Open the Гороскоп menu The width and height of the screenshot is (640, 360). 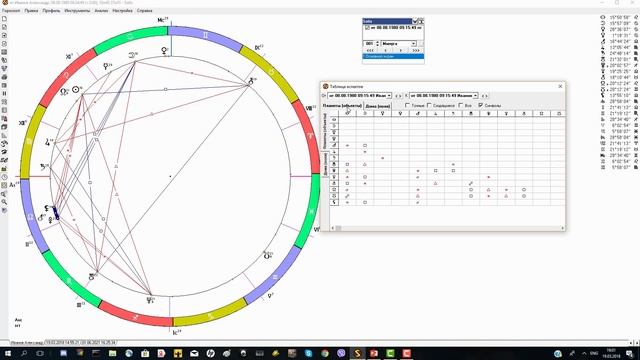tap(11, 11)
